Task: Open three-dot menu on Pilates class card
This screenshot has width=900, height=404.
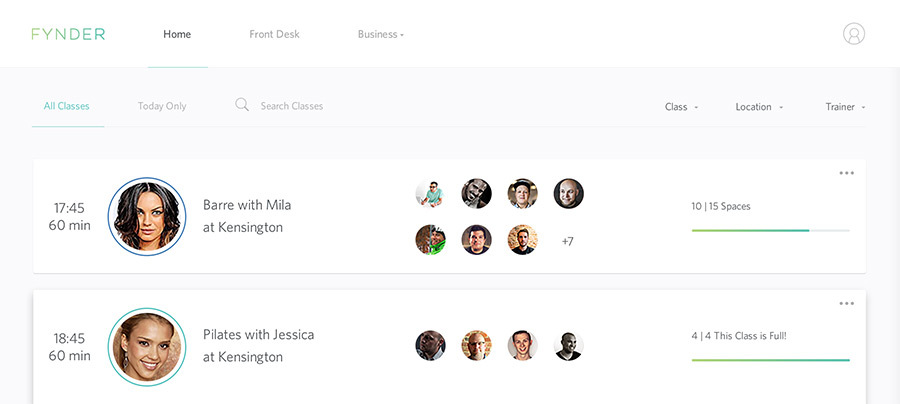Action: (x=847, y=303)
